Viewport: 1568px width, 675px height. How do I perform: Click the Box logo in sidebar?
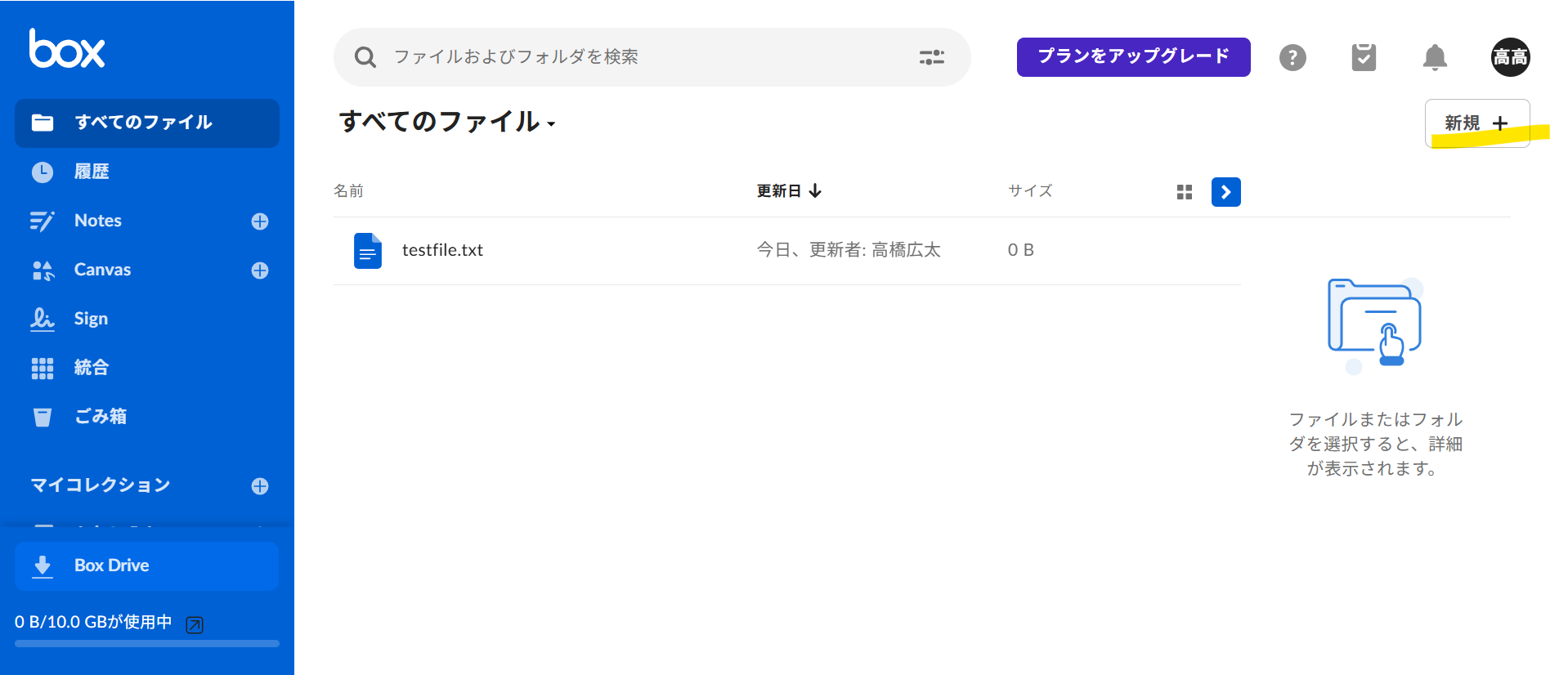pyautogui.click(x=67, y=49)
